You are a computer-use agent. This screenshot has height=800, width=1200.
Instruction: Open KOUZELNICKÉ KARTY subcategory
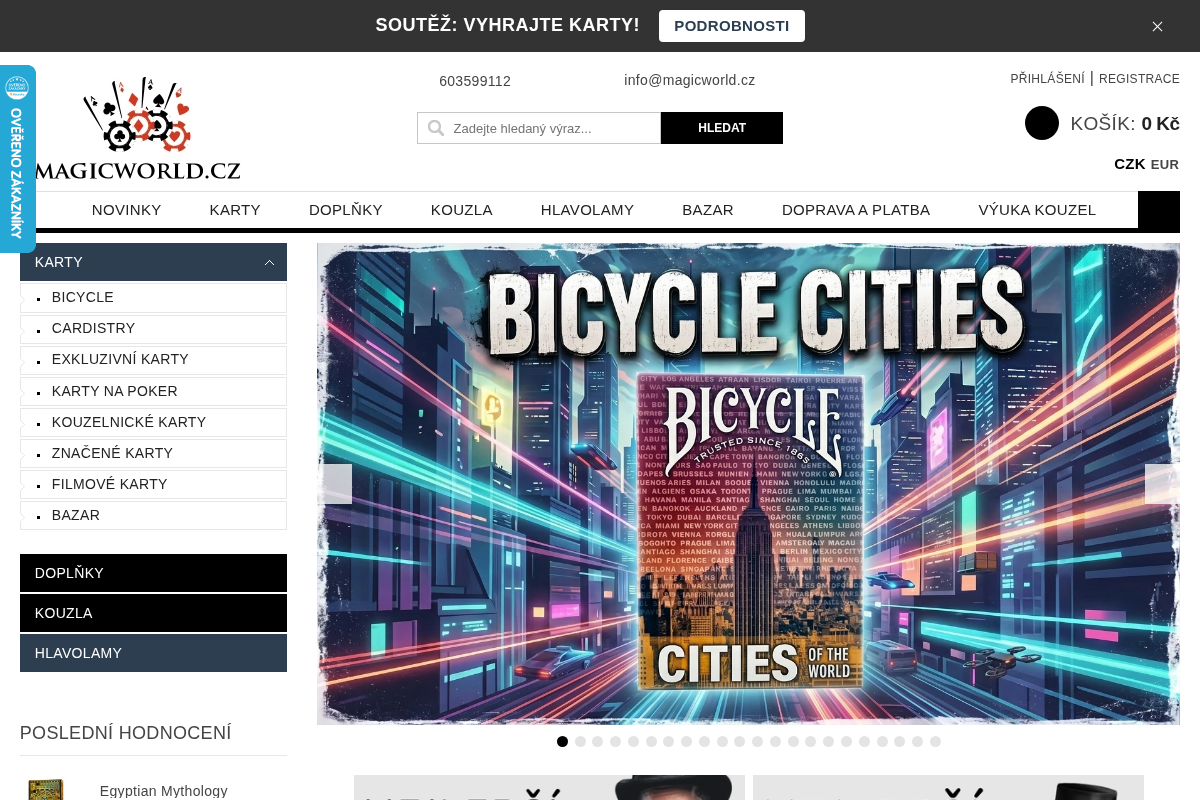pos(153,422)
